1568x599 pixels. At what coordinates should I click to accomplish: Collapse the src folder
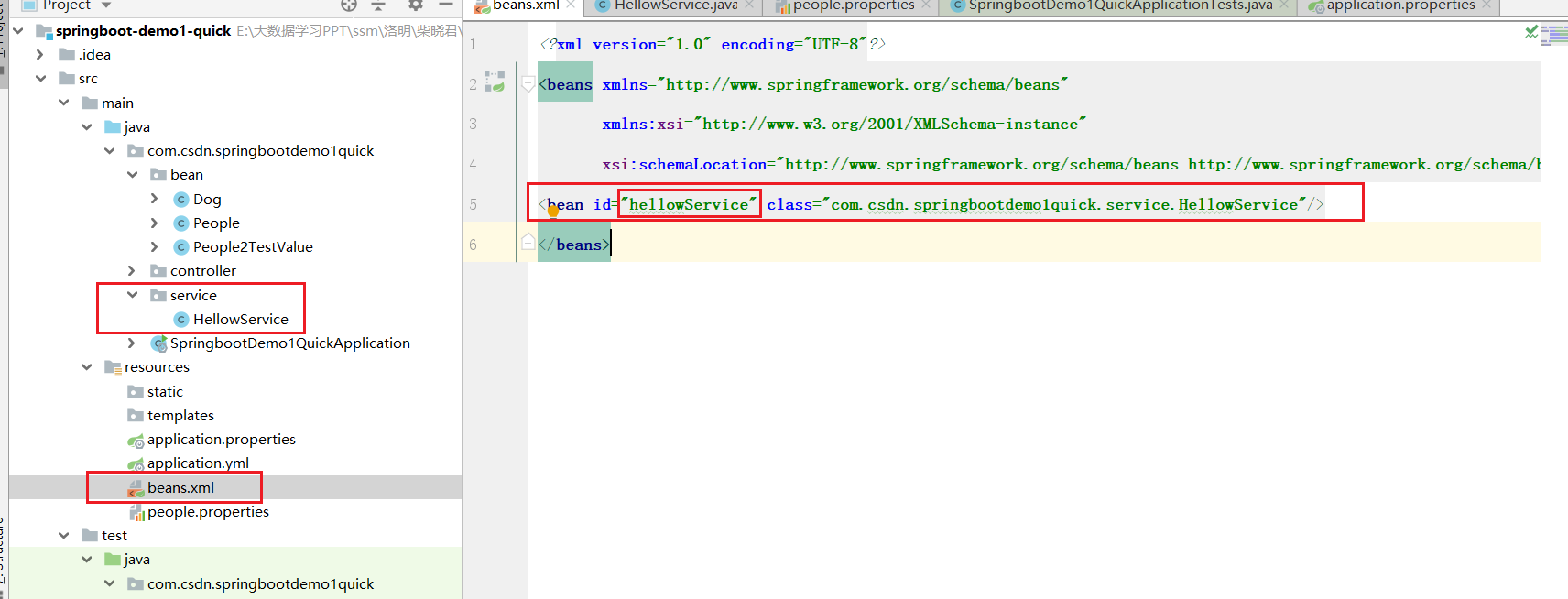40,79
